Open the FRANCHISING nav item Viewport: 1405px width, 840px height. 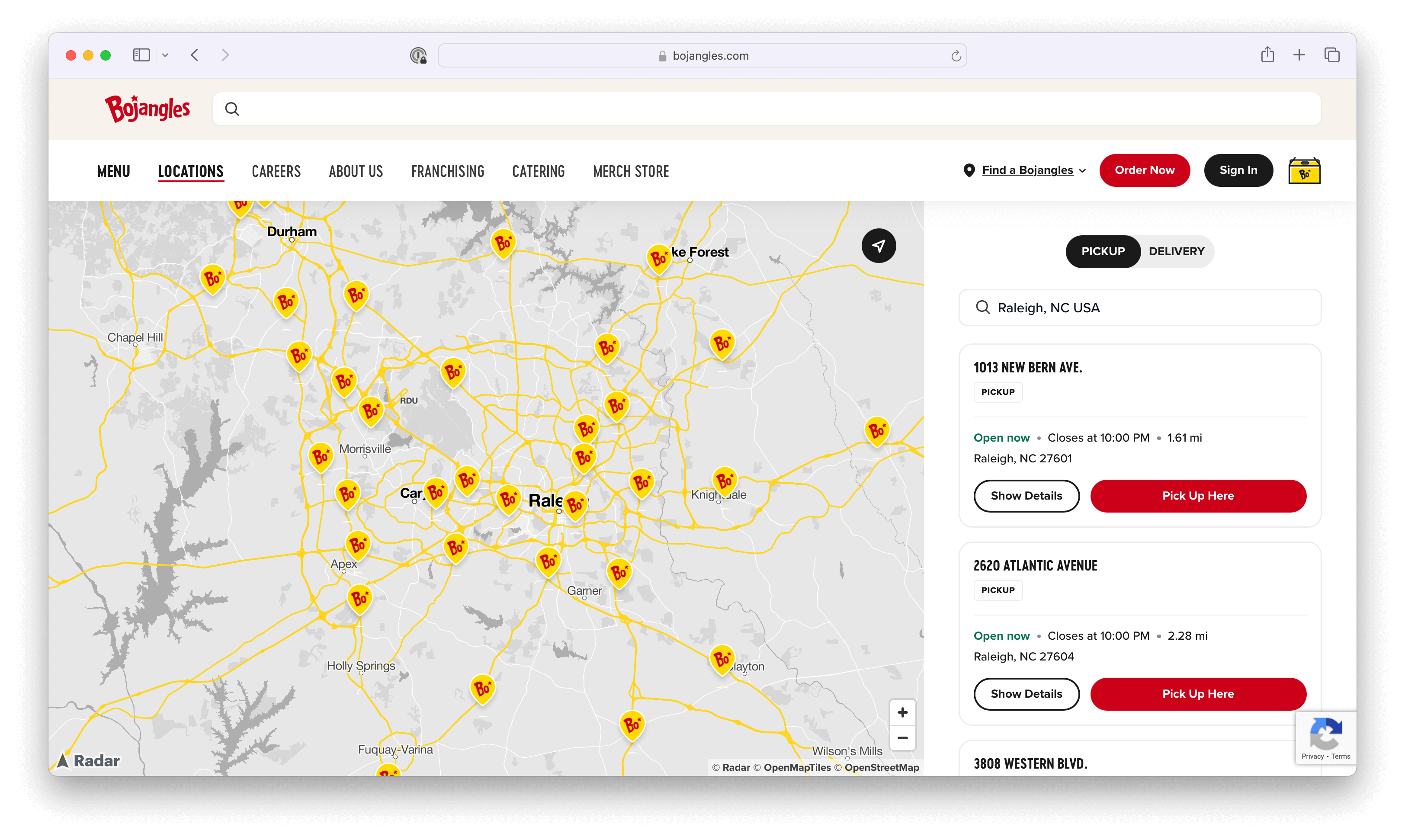tap(448, 171)
